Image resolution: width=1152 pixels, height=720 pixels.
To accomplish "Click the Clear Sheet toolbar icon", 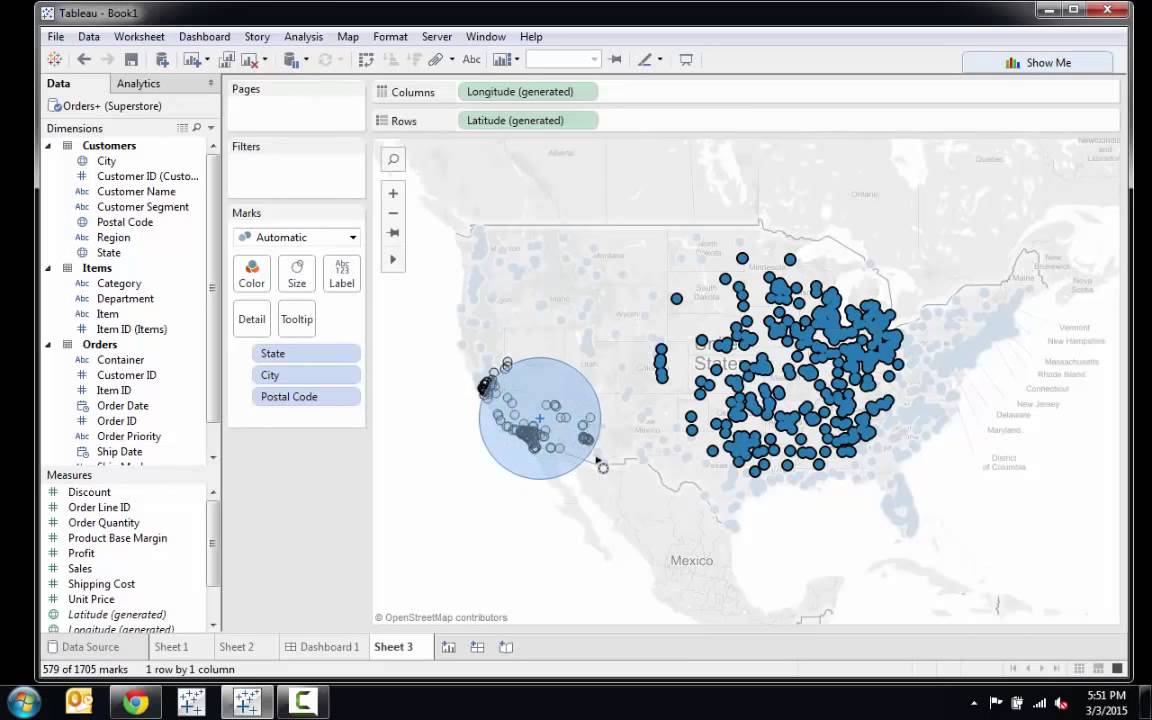I will (250, 60).
